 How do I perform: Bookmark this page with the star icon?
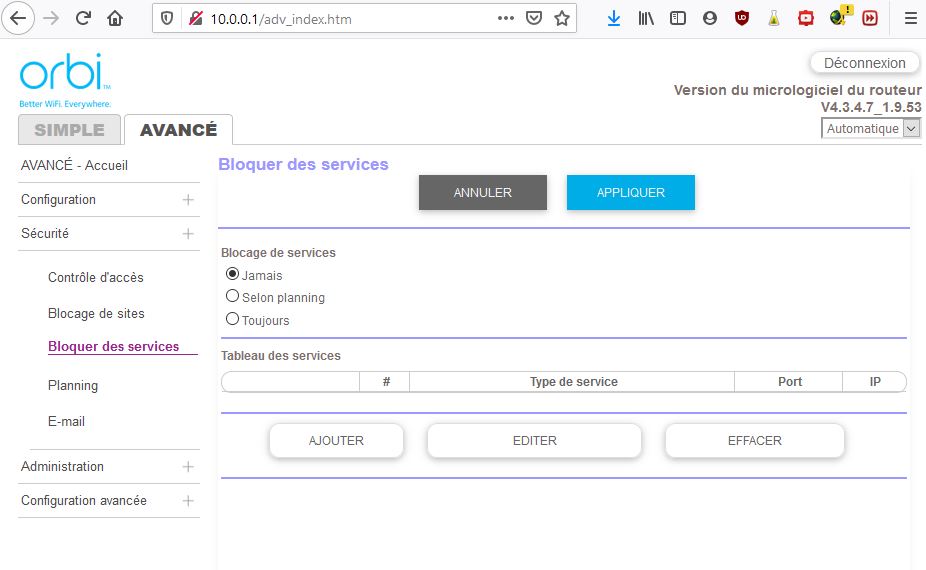(562, 18)
